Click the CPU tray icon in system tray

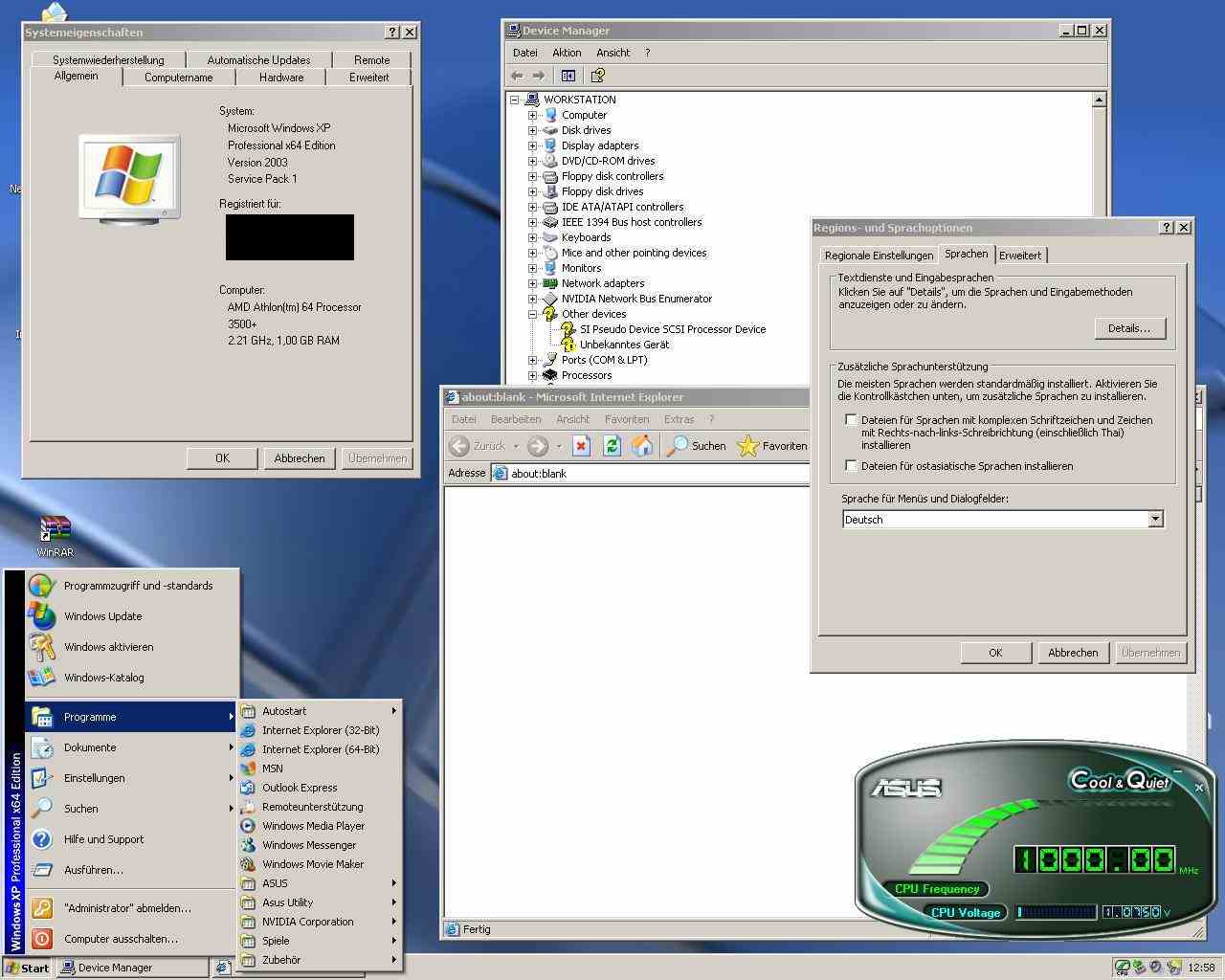coord(1123,968)
